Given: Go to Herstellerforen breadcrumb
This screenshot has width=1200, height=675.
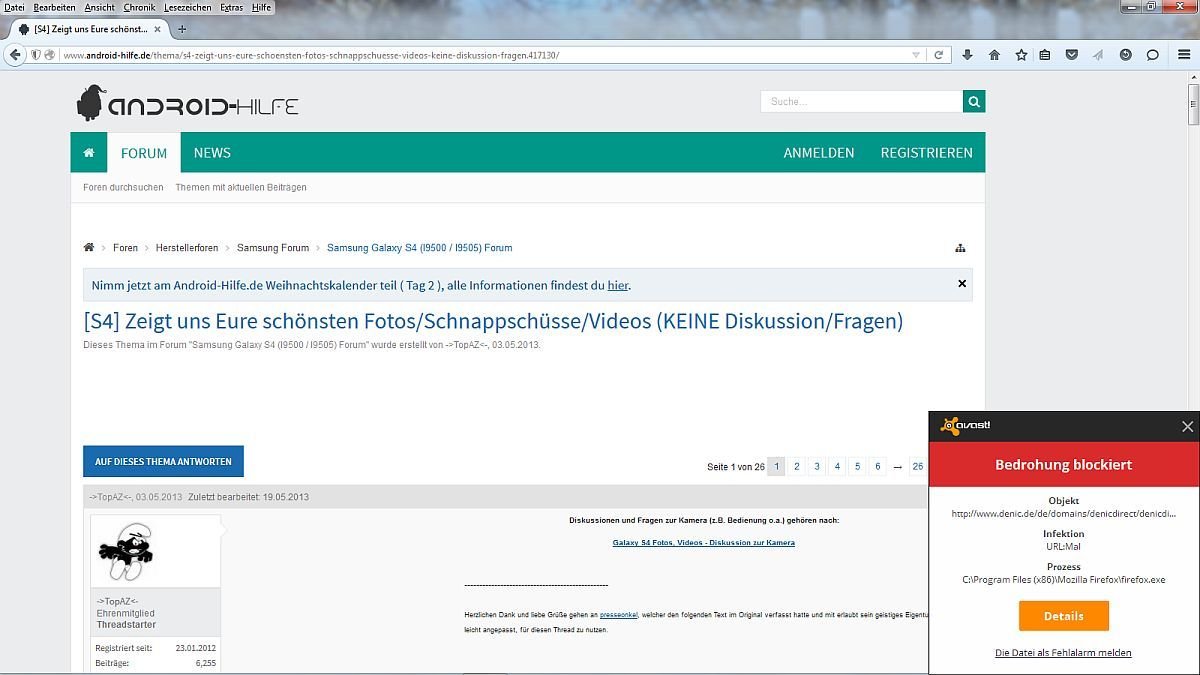Looking at the screenshot, I should click(187, 248).
